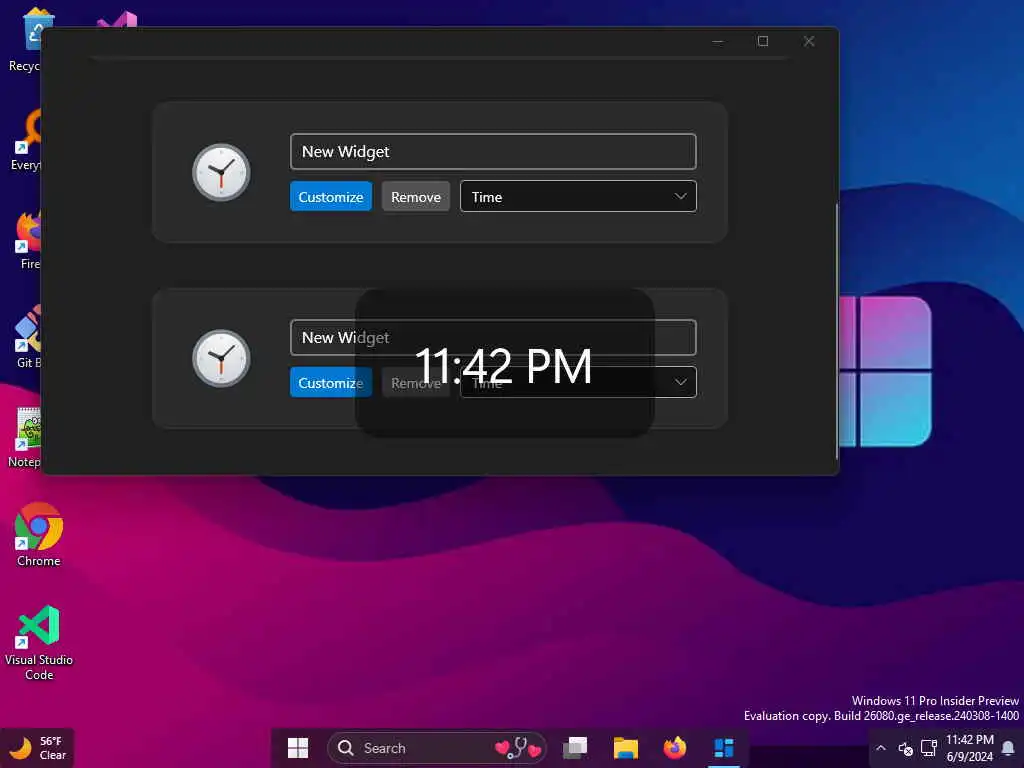1024x768 pixels.
Task: Select the Everything desktop shortcut
Action: [x=25, y=140]
